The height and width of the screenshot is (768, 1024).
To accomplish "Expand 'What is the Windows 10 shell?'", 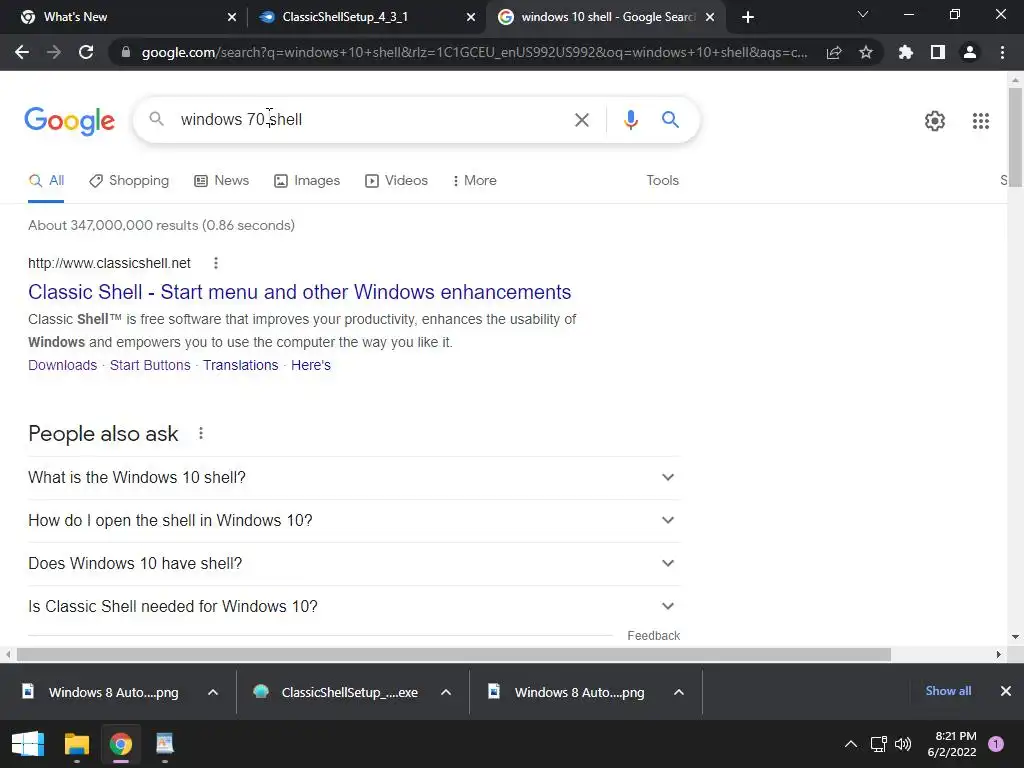I will click(354, 477).
